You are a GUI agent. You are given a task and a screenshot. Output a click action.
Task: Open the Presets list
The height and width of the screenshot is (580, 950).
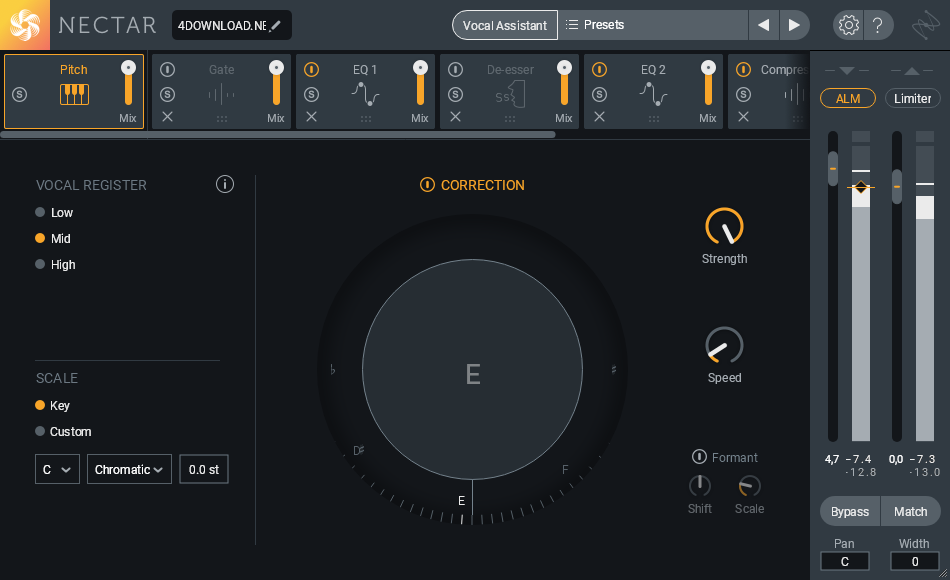pos(652,25)
